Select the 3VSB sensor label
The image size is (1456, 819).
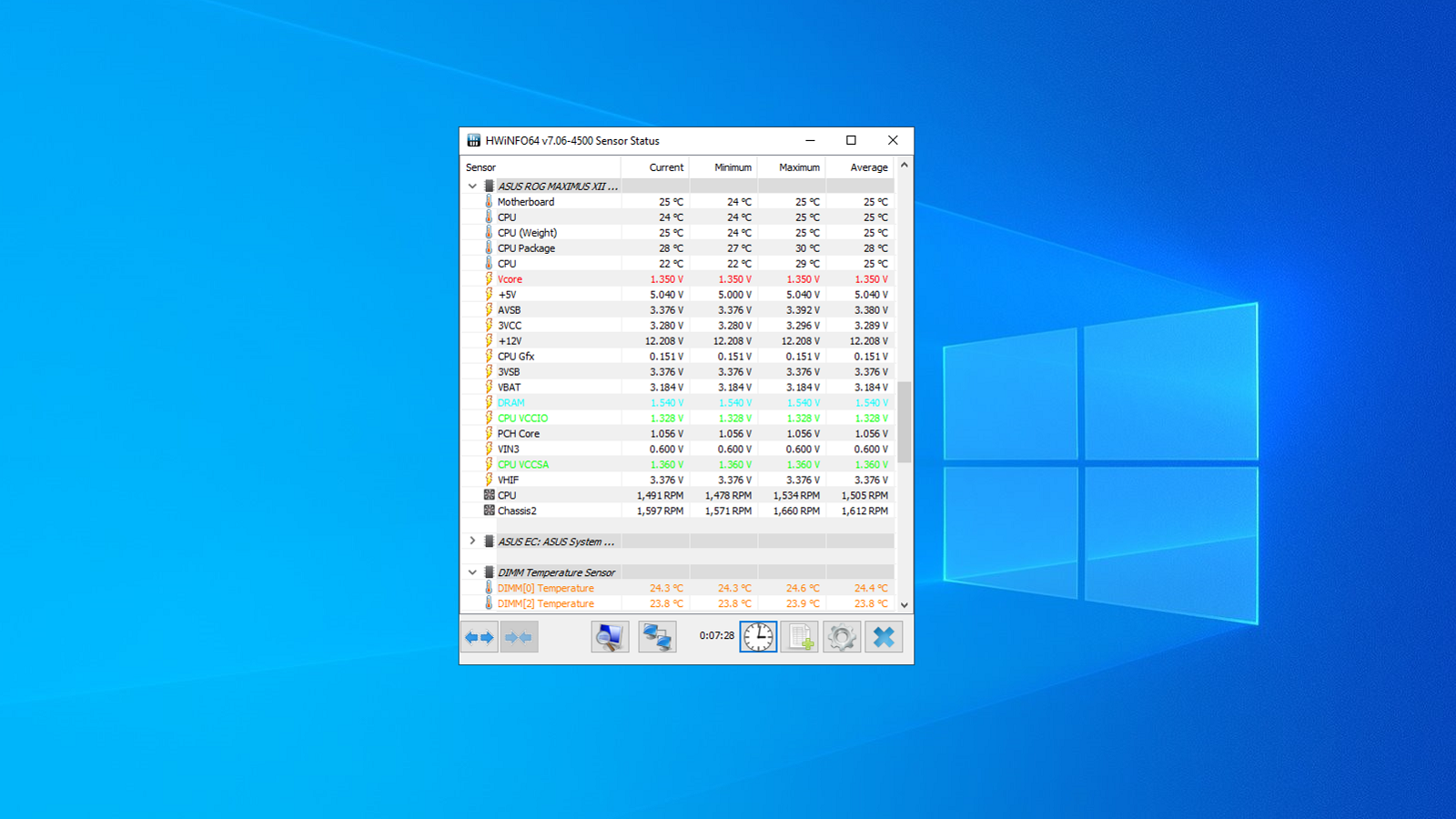[x=509, y=372]
